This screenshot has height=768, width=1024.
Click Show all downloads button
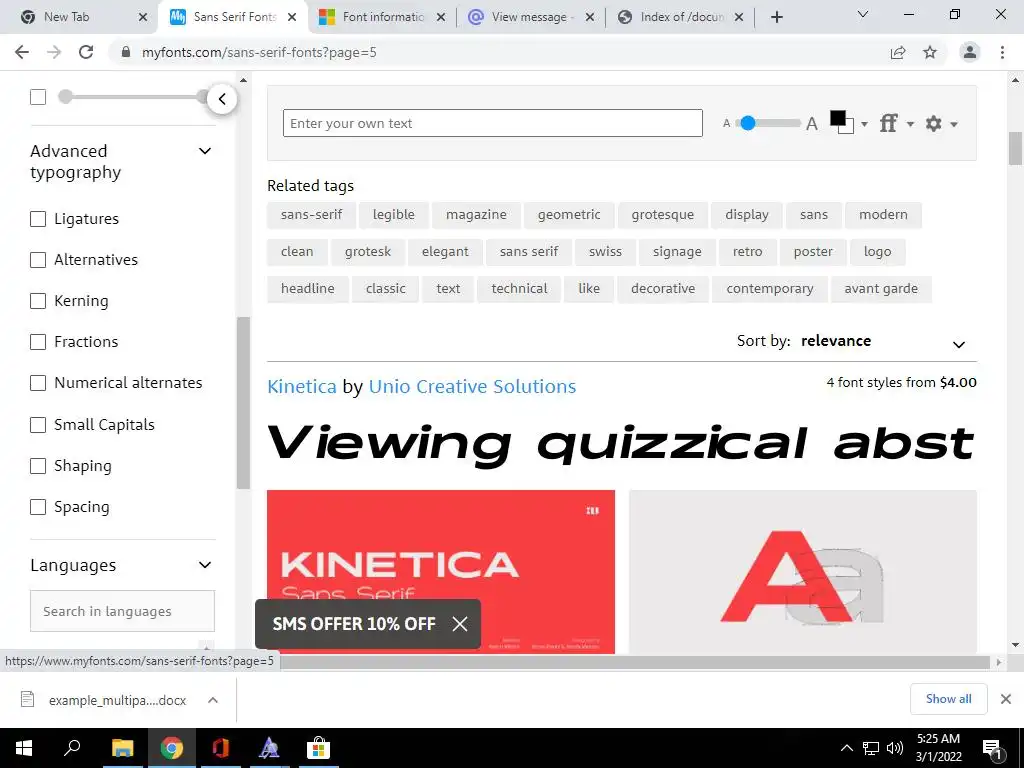[948, 699]
